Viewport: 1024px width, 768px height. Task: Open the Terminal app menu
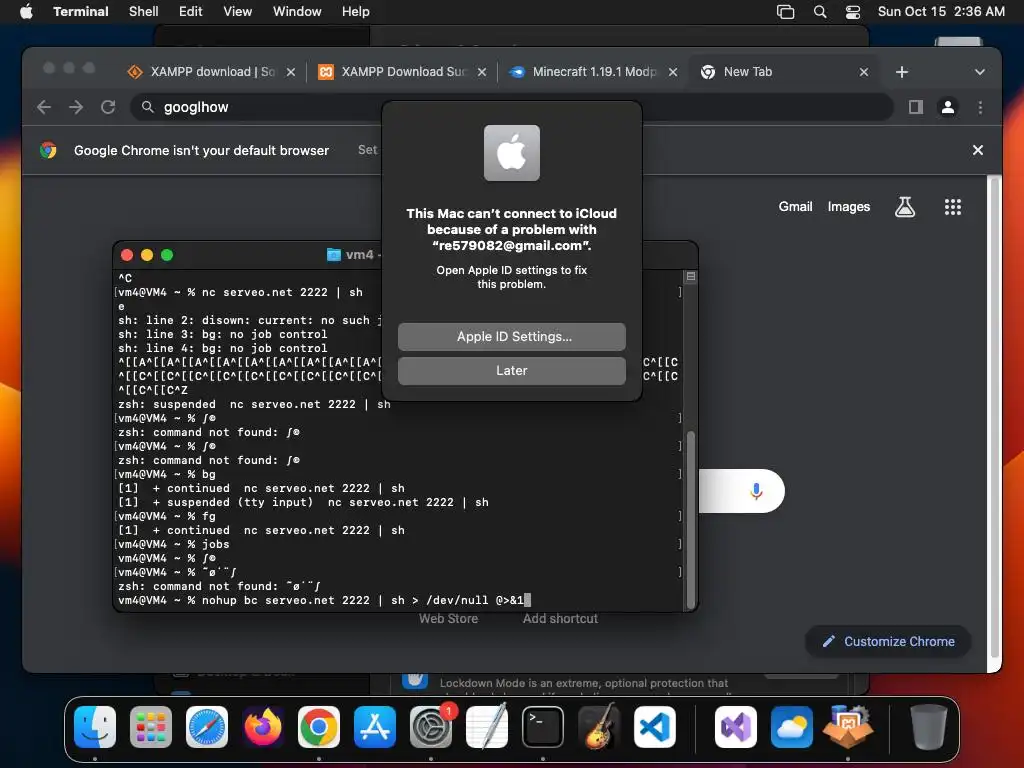(81, 11)
